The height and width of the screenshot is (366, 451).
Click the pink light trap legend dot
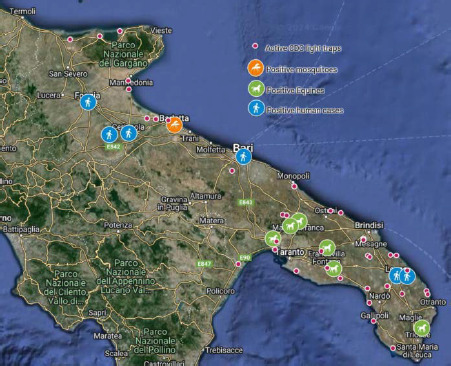[x=255, y=46]
